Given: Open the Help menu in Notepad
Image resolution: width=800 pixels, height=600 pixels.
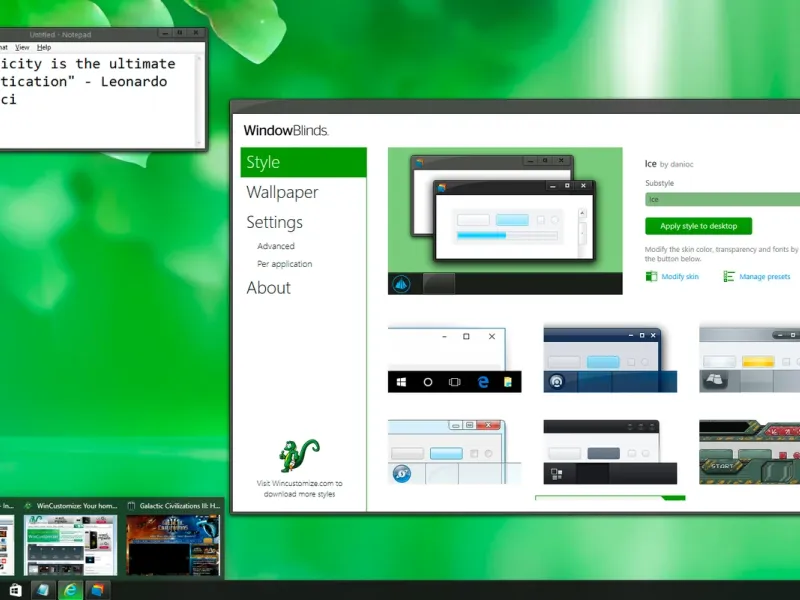Looking at the screenshot, I should point(44,47).
